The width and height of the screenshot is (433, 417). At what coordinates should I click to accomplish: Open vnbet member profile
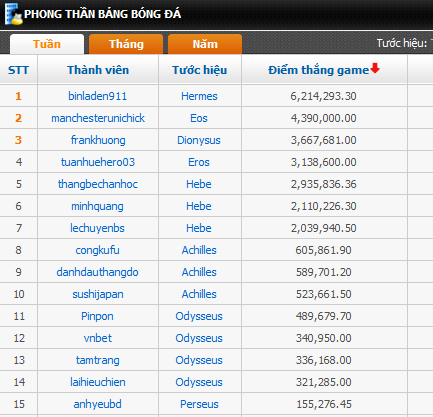[x=98, y=338]
